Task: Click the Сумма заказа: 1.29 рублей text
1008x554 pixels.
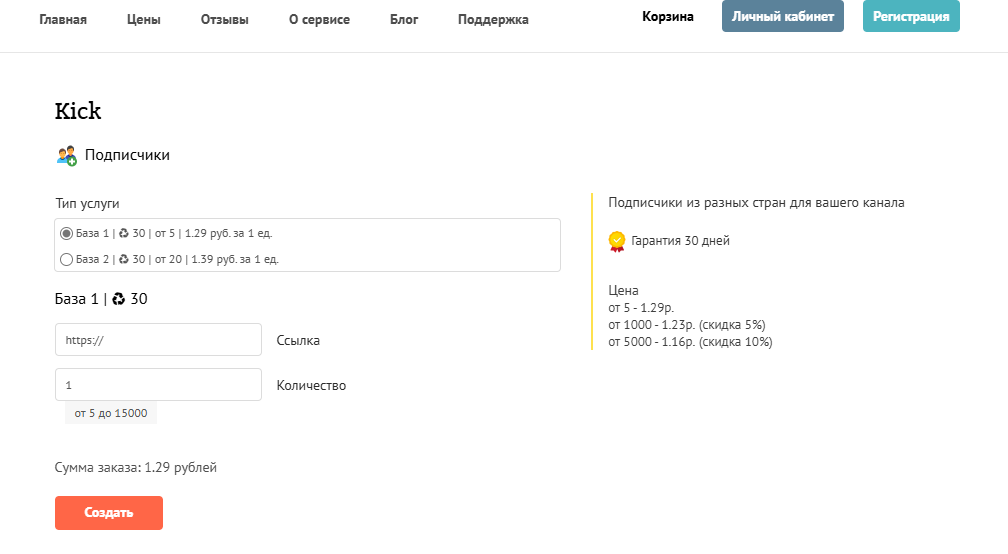Action: tap(136, 467)
